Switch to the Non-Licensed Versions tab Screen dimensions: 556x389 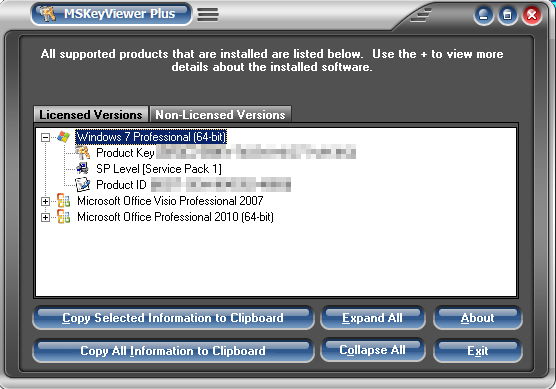[x=220, y=115]
